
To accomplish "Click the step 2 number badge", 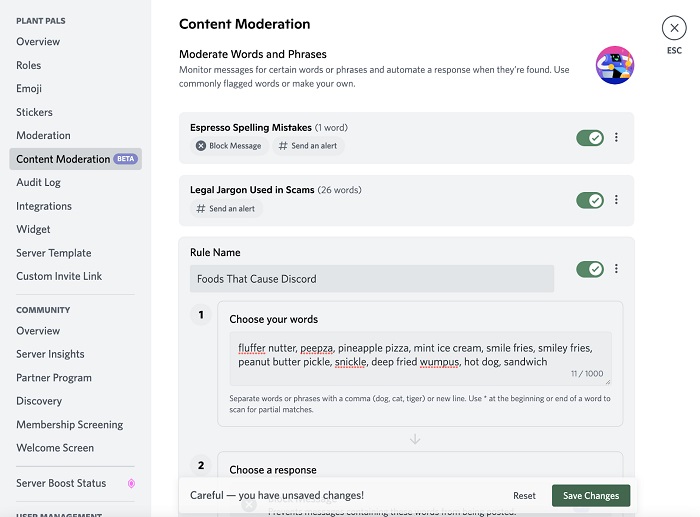I will [x=201, y=465].
